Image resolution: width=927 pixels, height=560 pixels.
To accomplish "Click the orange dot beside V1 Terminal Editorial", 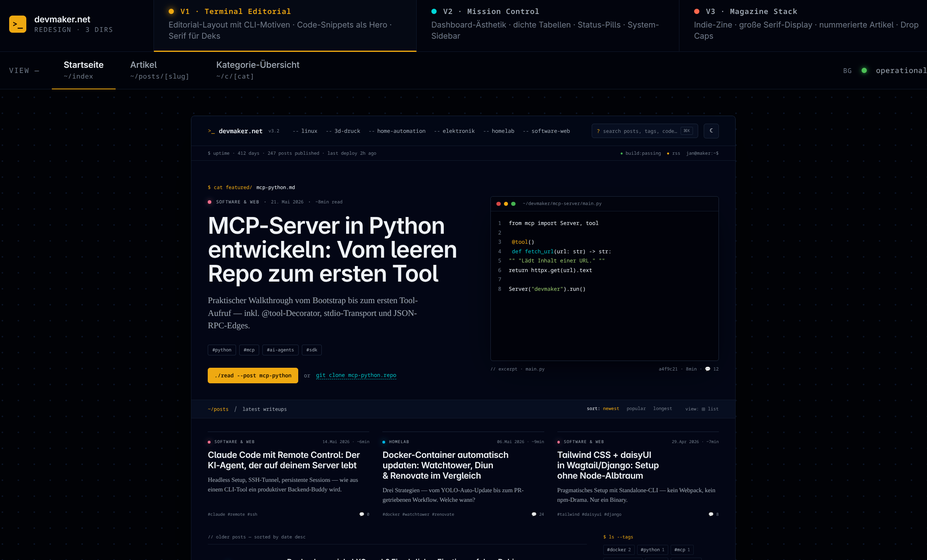I will (x=171, y=11).
